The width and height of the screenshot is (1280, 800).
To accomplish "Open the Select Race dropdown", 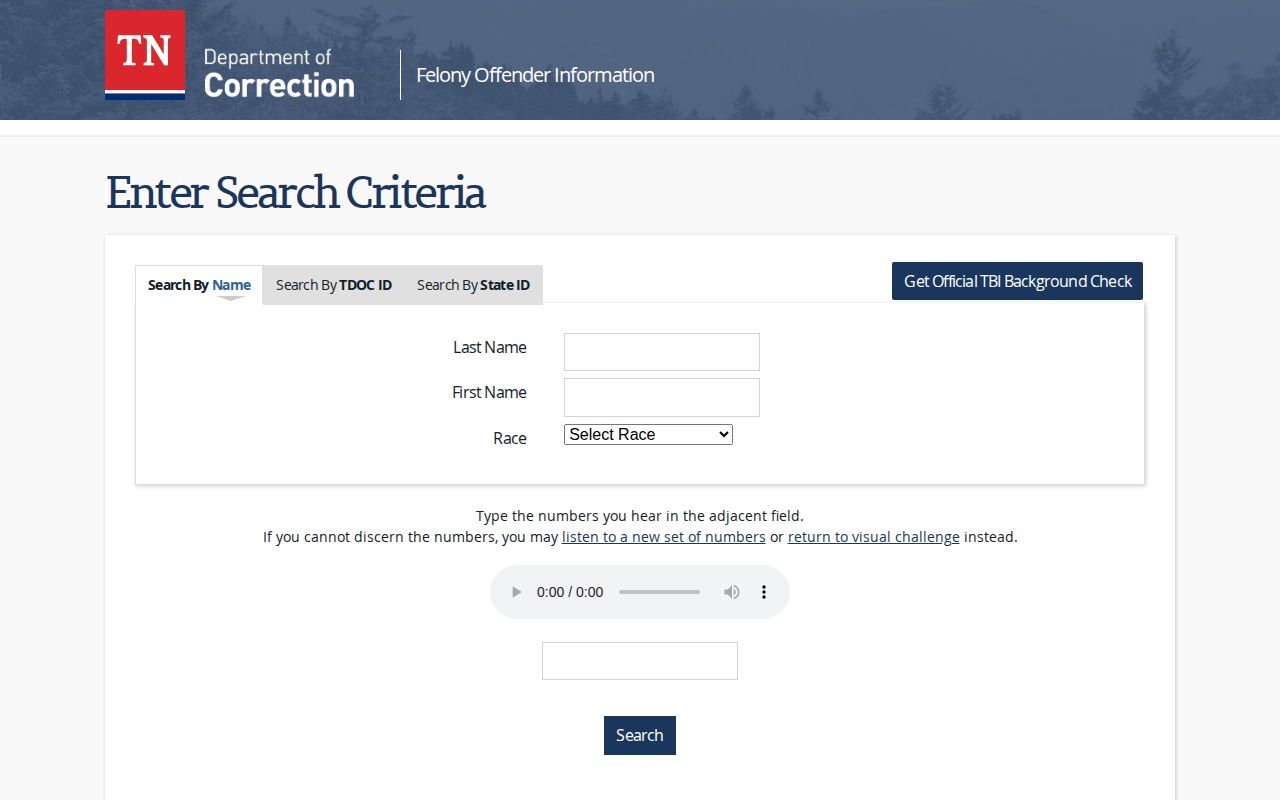I will 648,434.
